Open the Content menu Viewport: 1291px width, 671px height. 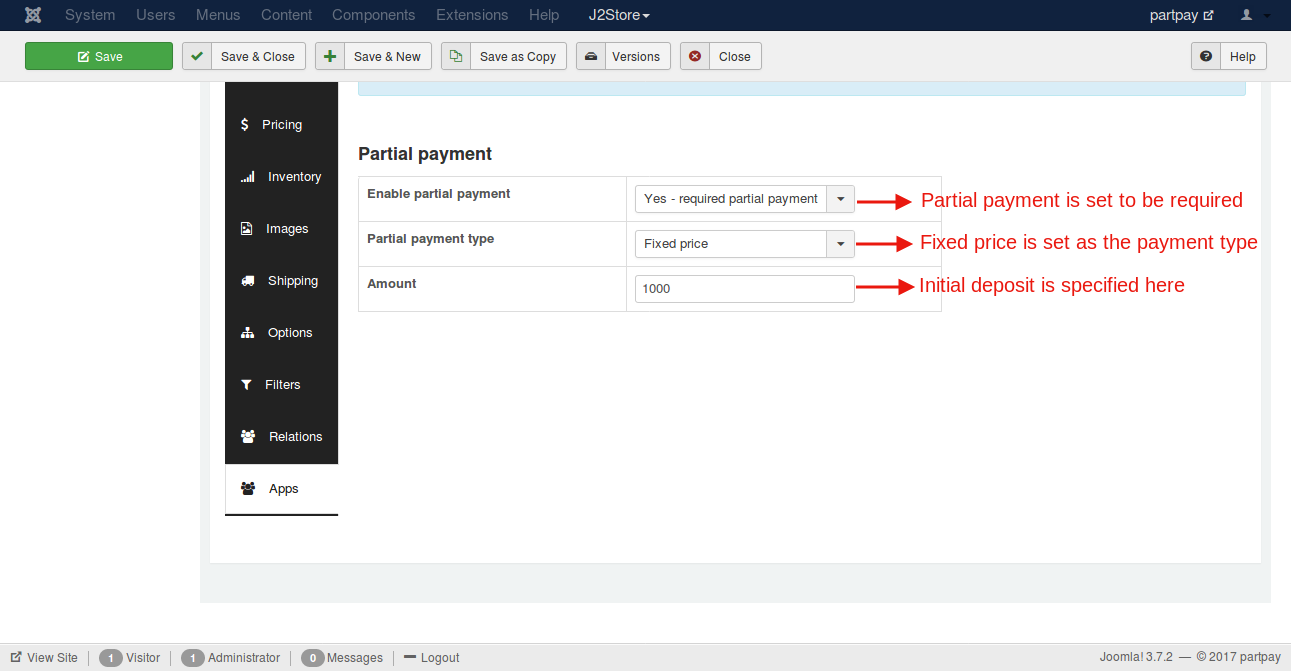[286, 15]
